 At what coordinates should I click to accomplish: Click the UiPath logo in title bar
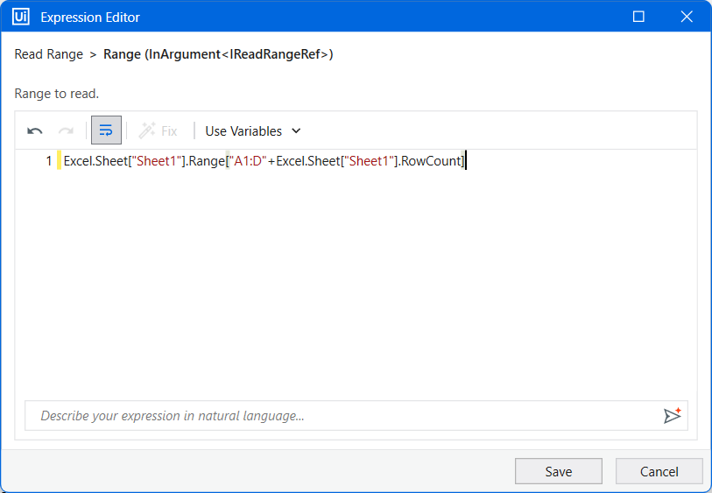point(21,17)
